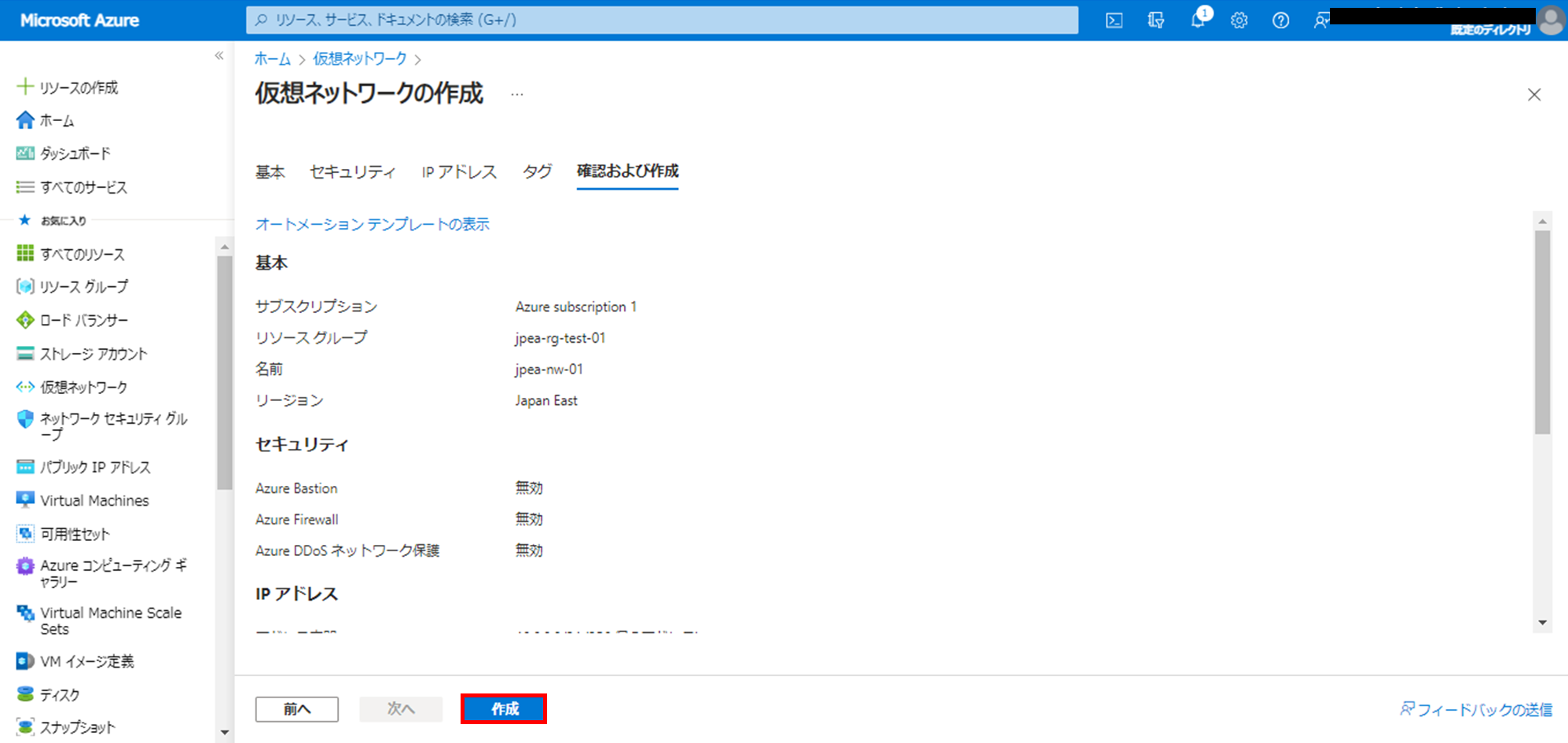Screen dimensions: 1568x743
Task: Open the directory and subscription filter icon
Action: (1155, 20)
